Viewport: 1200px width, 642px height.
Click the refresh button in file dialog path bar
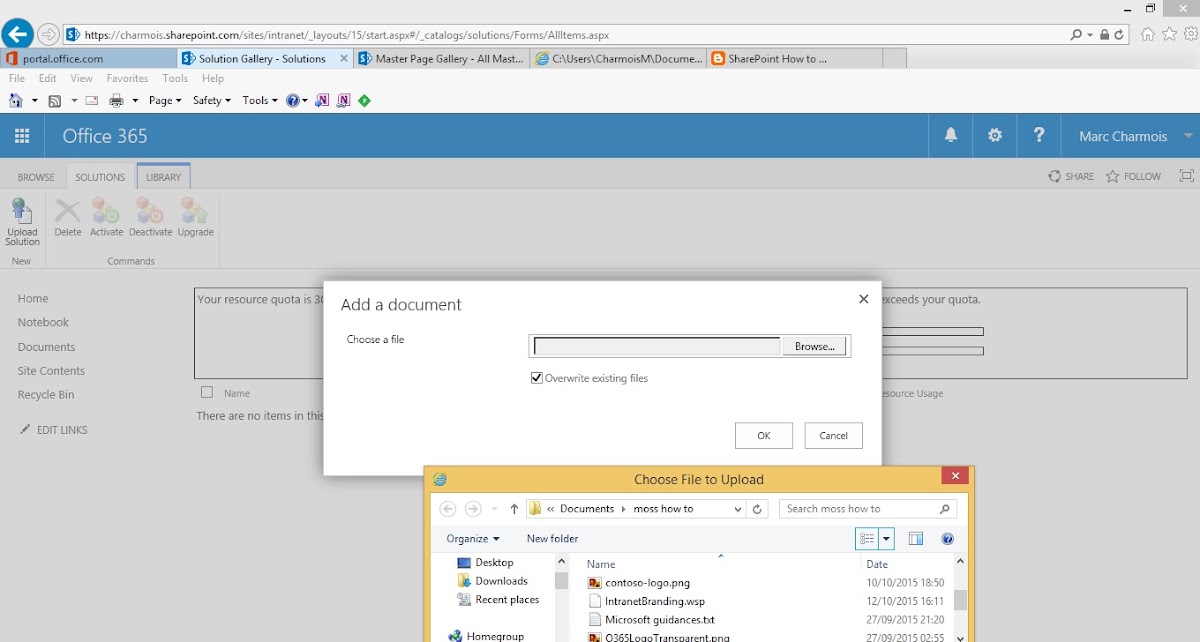(x=757, y=509)
